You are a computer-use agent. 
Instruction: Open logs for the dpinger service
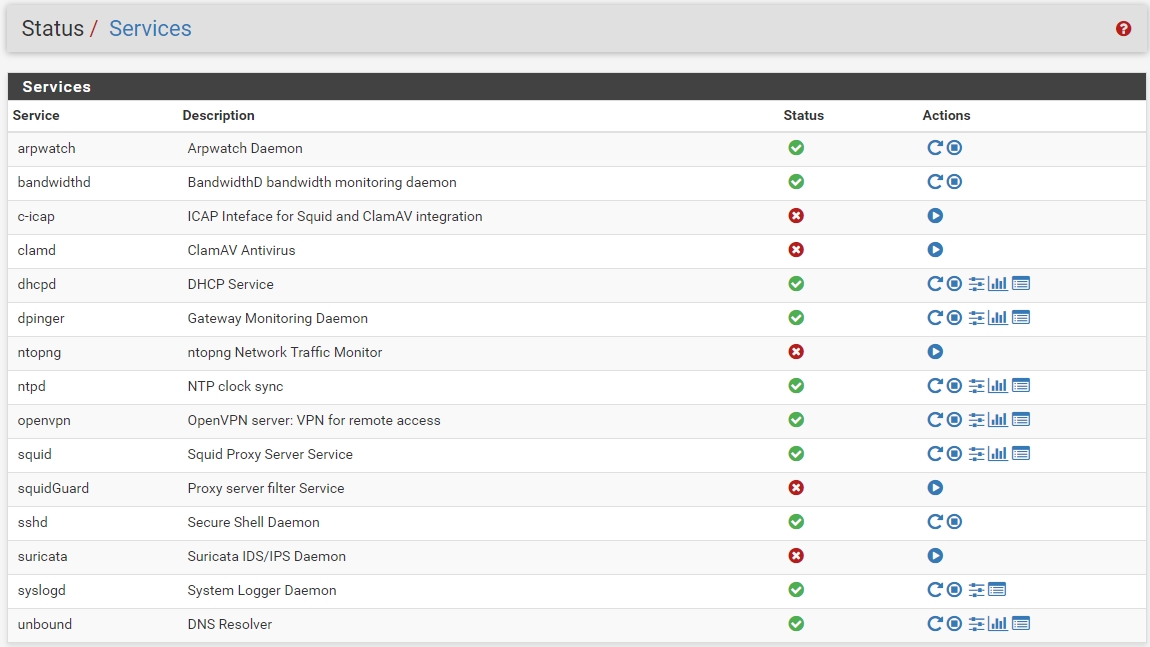pyautogui.click(x=1021, y=318)
